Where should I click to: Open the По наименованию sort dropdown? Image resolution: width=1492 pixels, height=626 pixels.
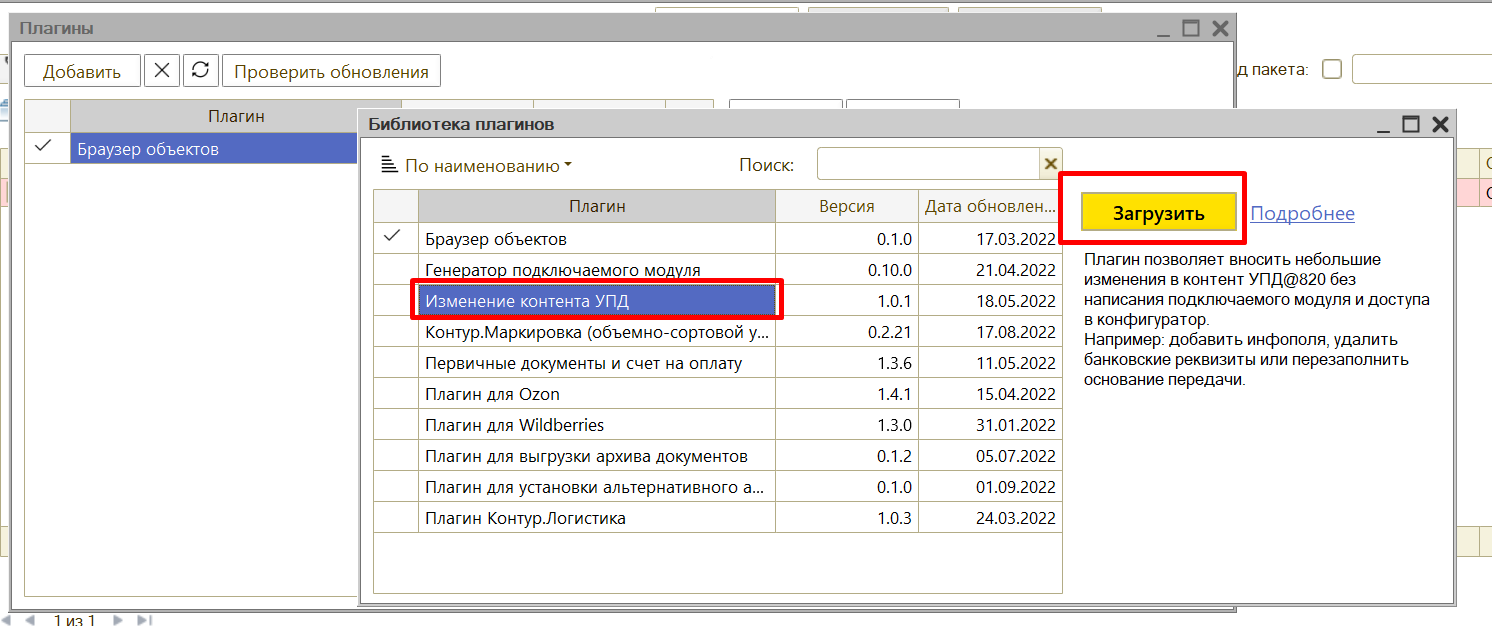(x=488, y=166)
